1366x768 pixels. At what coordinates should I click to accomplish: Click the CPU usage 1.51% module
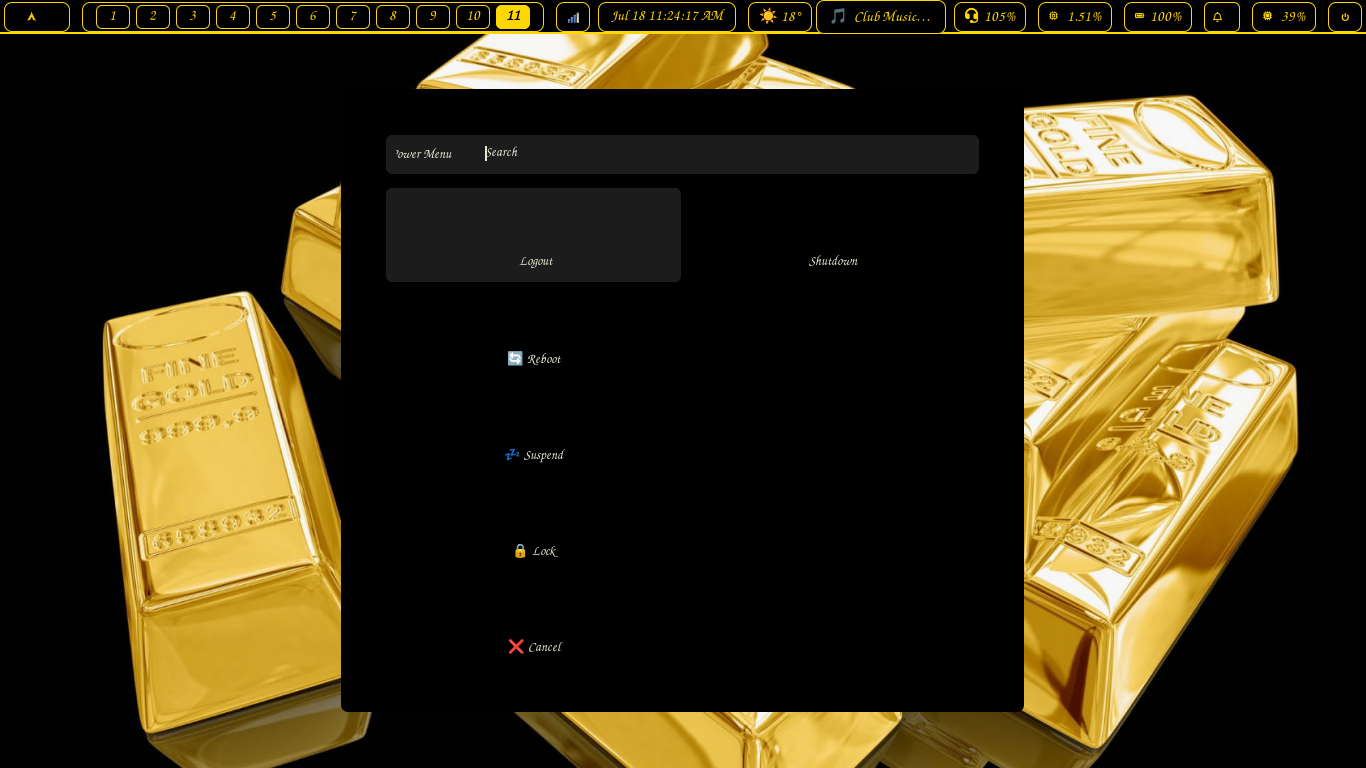pos(1075,17)
